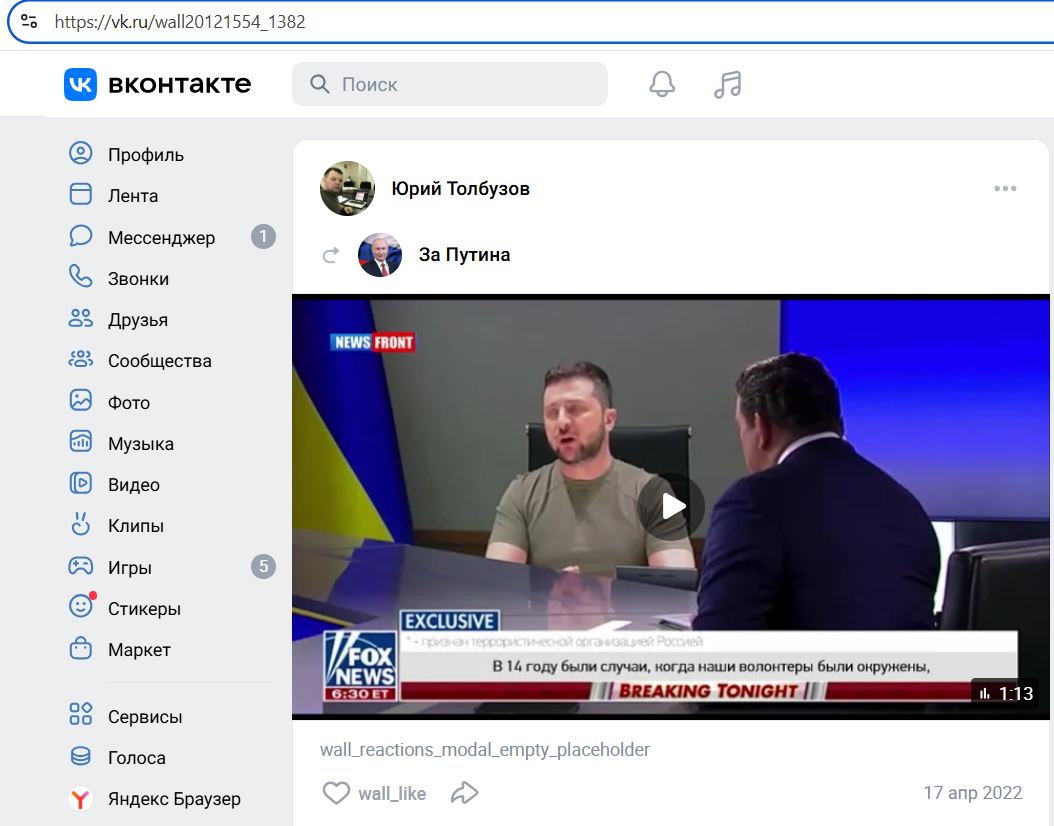Open За Путина community link
This screenshot has height=826, width=1054.
coord(464,255)
